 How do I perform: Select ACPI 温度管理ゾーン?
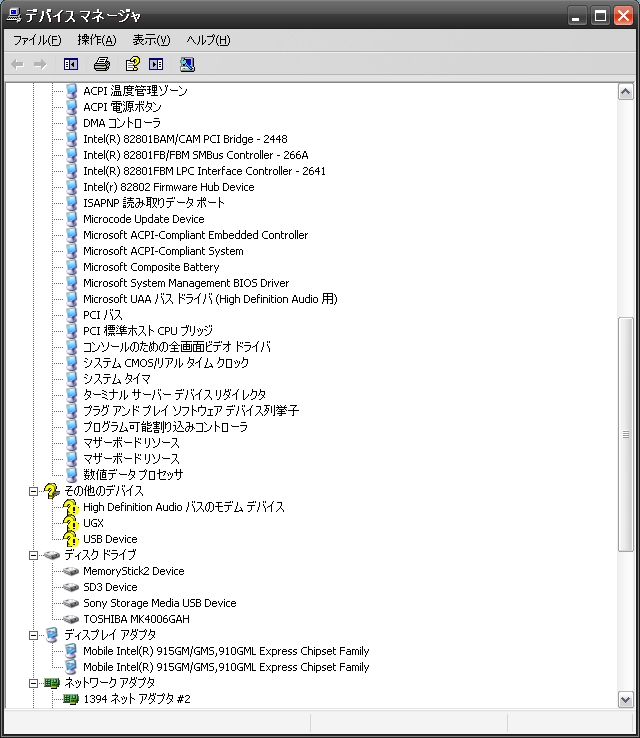(135, 91)
